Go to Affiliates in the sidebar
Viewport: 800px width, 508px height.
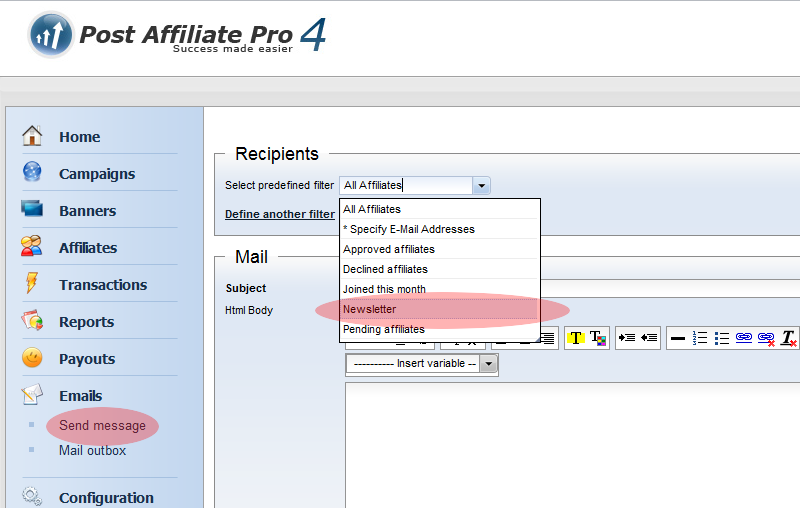pyautogui.click(x=88, y=248)
